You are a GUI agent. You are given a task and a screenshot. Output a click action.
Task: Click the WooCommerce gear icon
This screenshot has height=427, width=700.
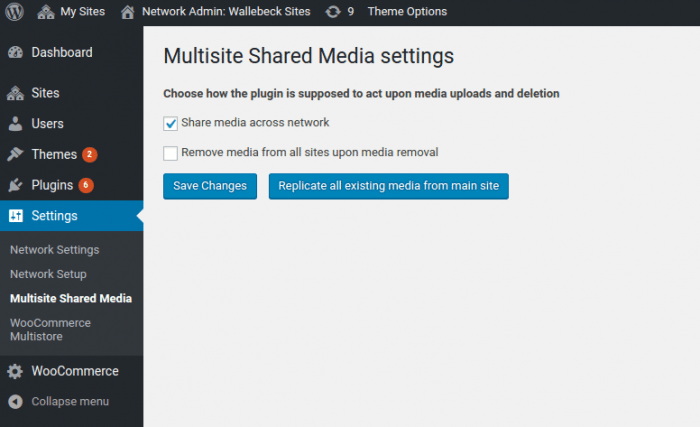tap(15, 371)
